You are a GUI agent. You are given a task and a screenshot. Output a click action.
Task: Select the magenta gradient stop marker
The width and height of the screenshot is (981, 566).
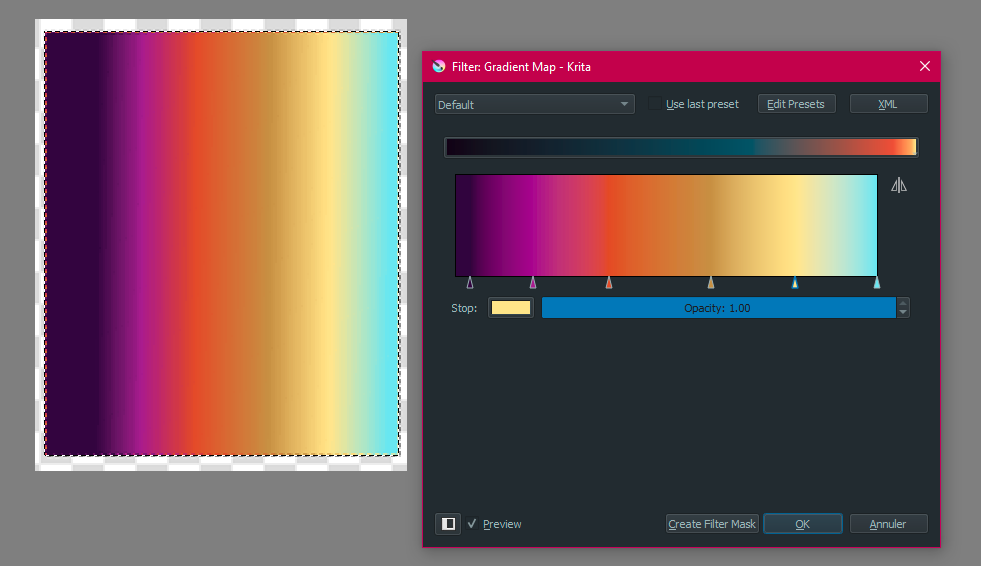(533, 283)
